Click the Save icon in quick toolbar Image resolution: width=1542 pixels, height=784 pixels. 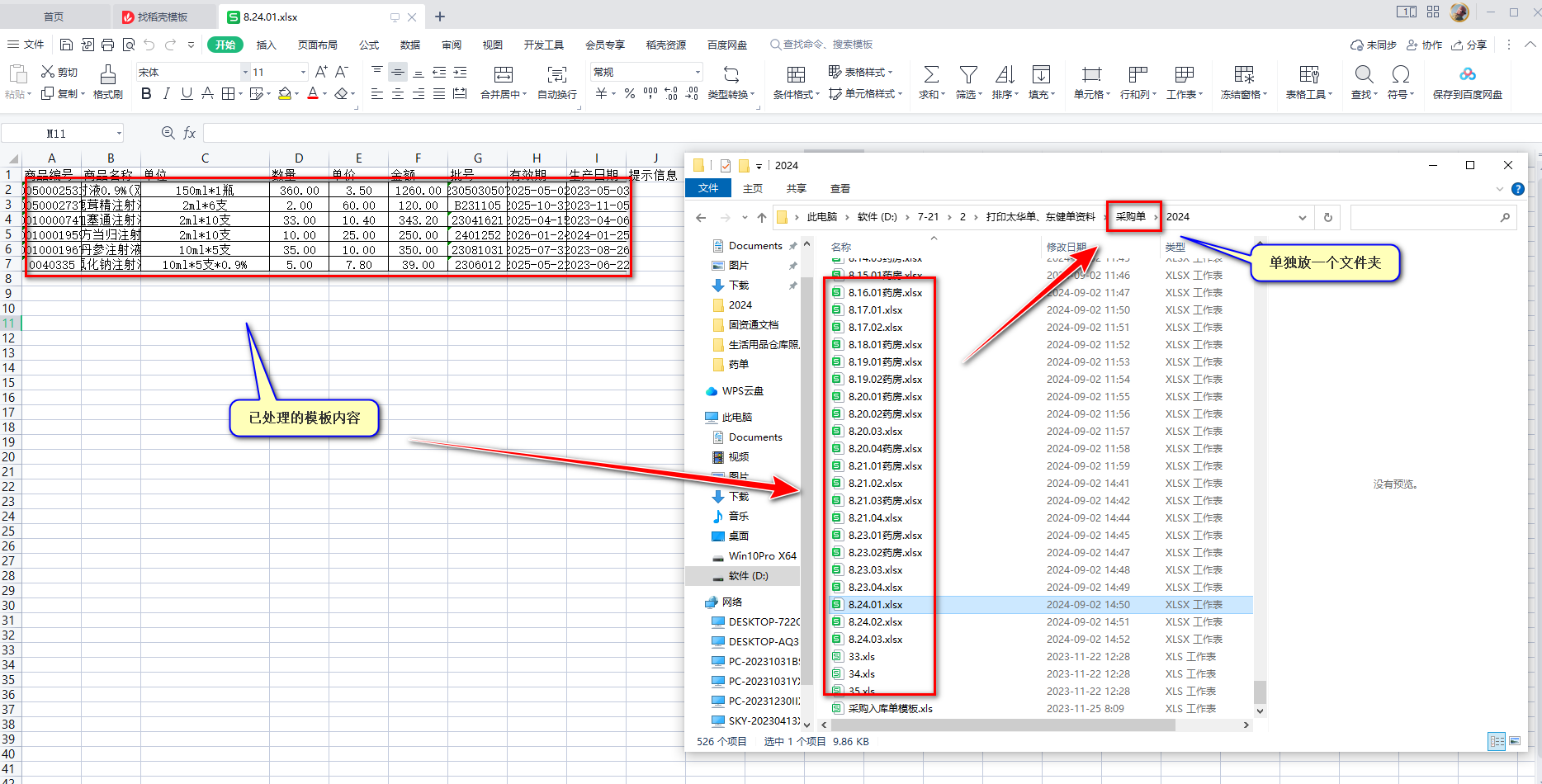tap(67, 45)
